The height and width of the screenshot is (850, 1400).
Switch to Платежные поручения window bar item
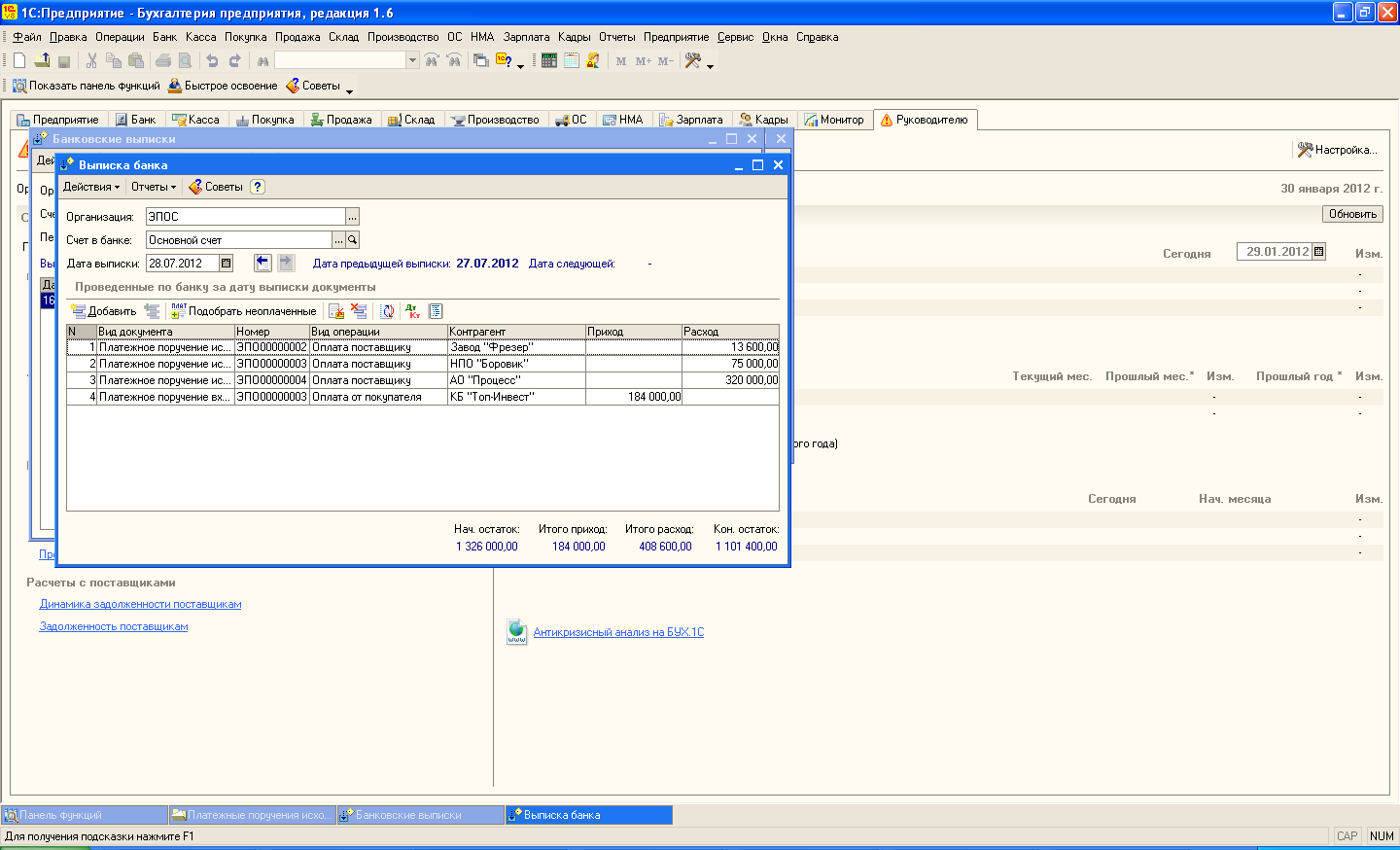click(x=252, y=815)
